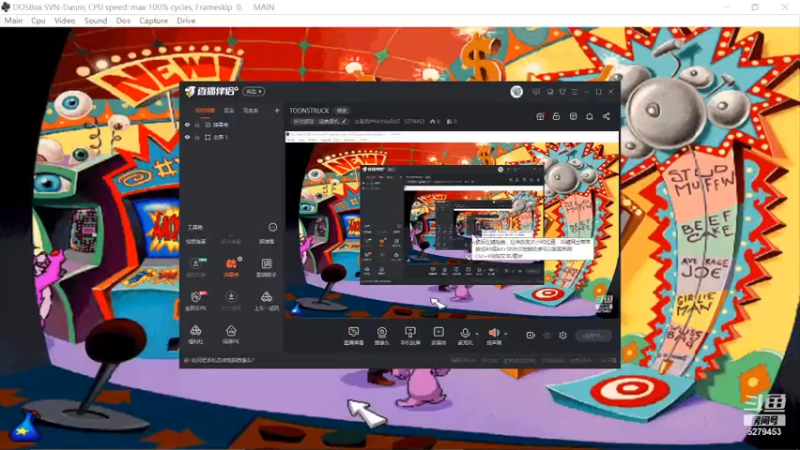Image resolution: width=800 pixels, height=450 pixels.
Task: Click the start live pill button
Action: coord(593,335)
